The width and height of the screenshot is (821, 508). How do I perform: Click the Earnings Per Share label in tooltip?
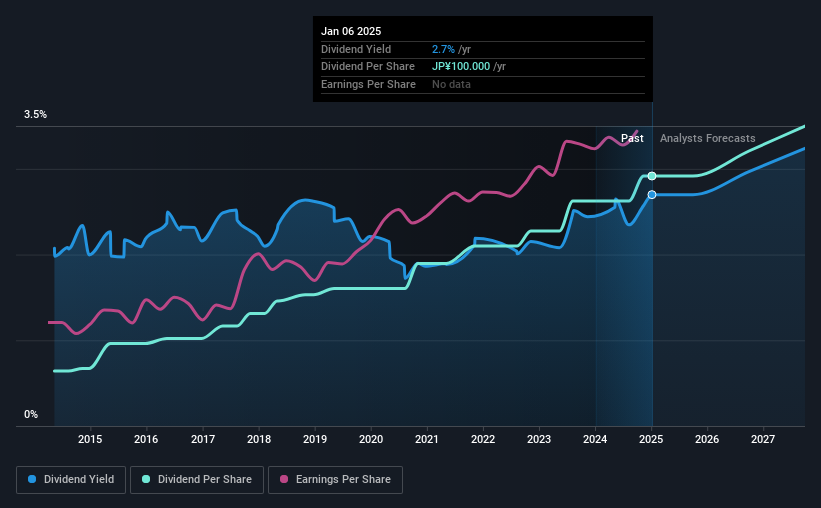(368, 84)
